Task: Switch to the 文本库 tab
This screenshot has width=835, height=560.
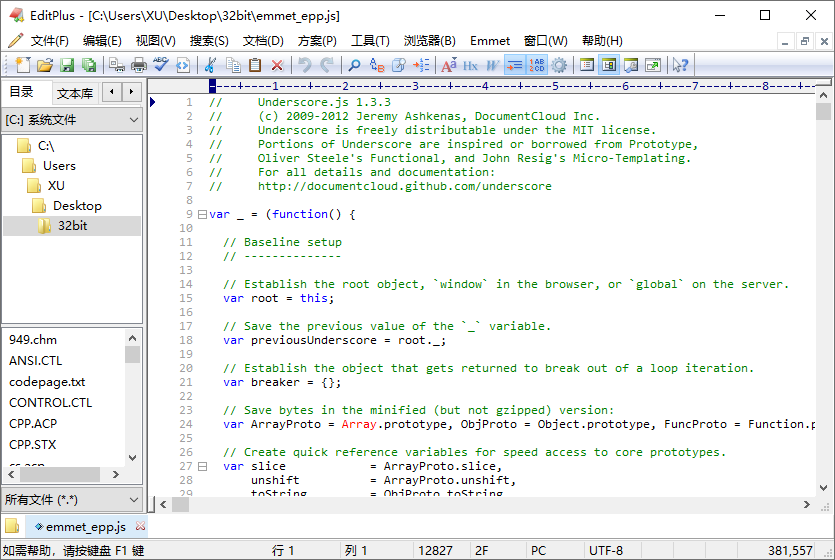Action: (x=75, y=94)
